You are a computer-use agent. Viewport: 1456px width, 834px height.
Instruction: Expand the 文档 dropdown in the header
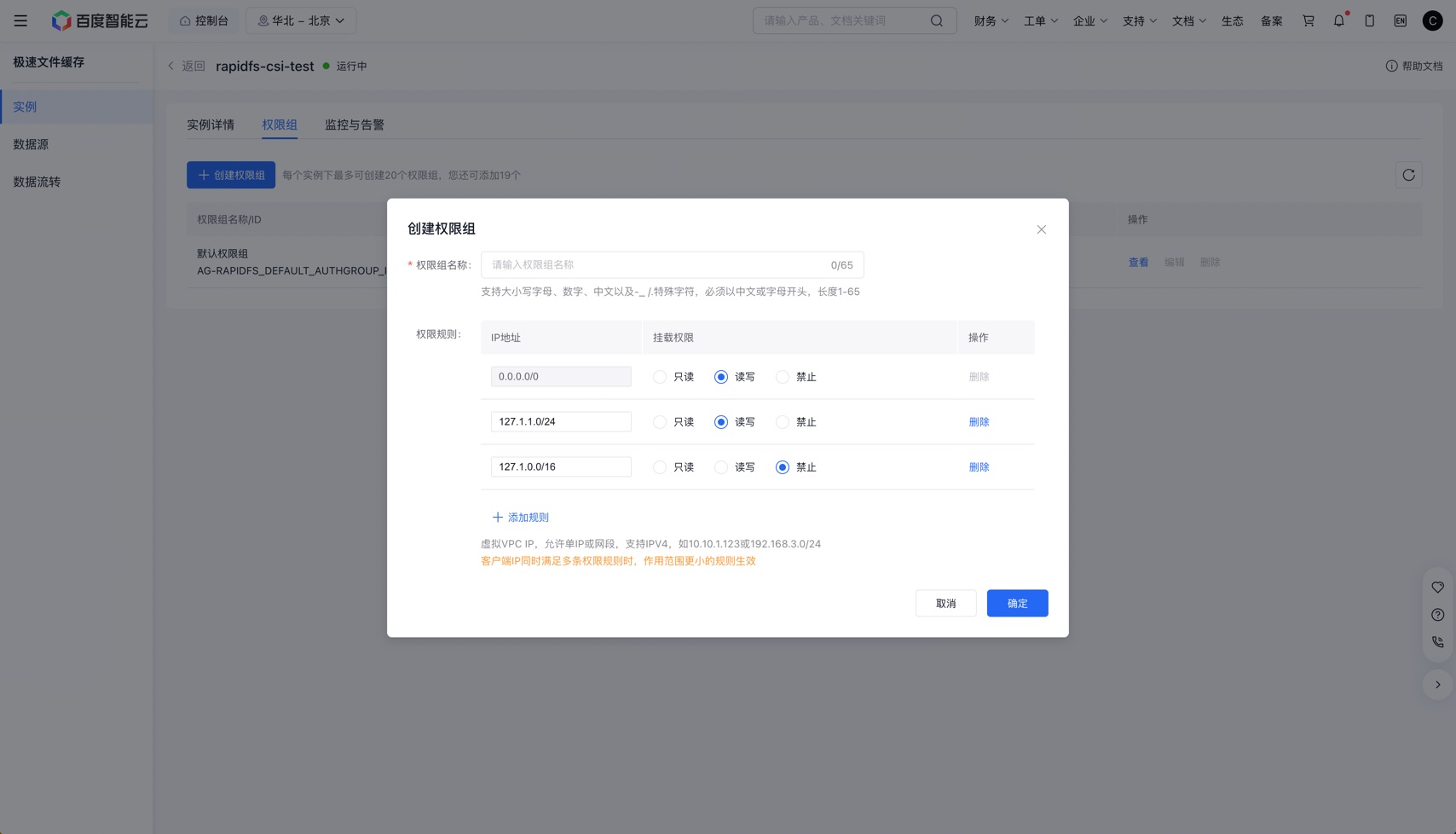[1188, 20]
